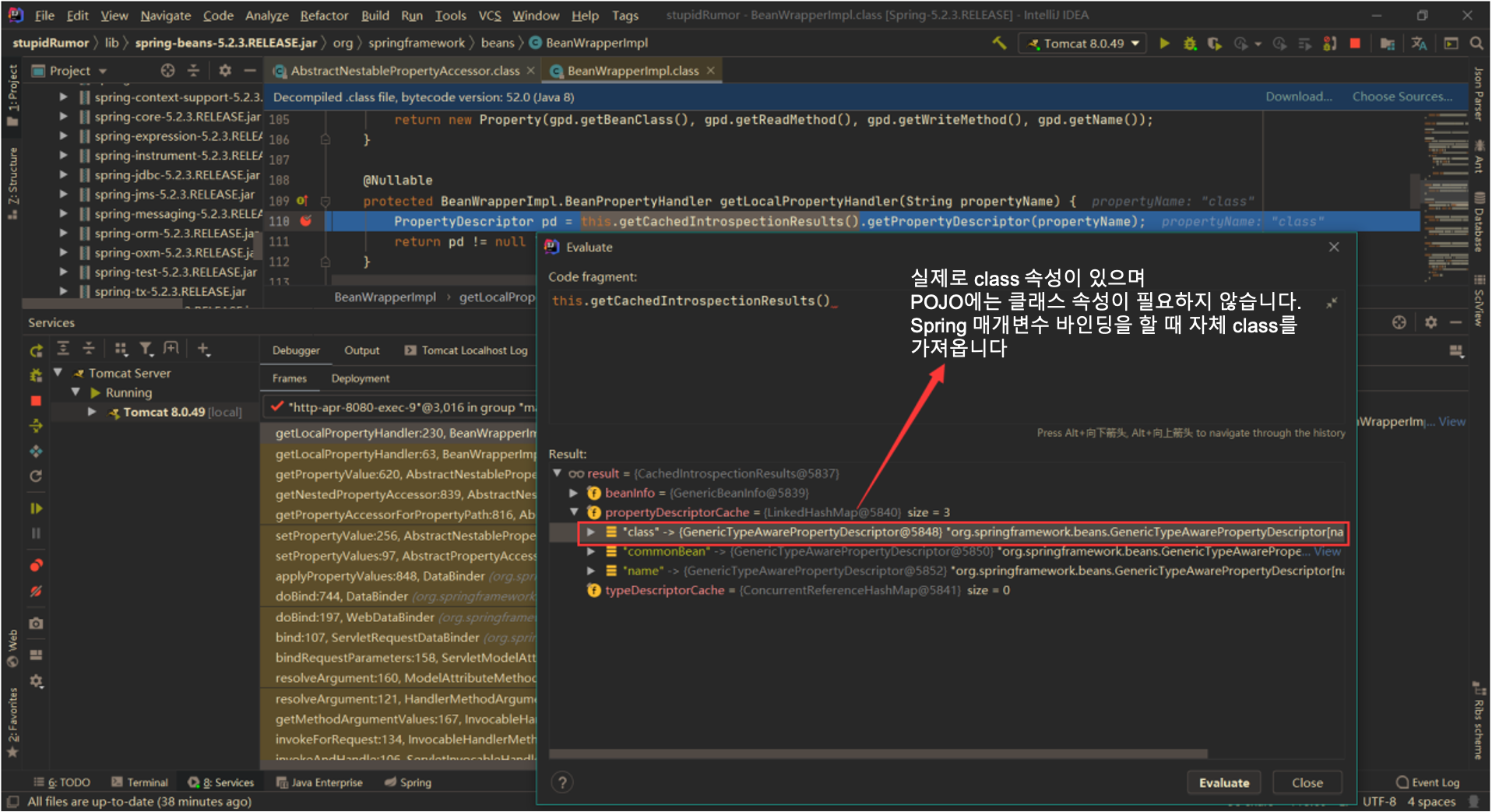Image resolution: width=1492 pixels, height=812 pixels.
Task: Open the Structure side tool window
Action: coord(12,183)
